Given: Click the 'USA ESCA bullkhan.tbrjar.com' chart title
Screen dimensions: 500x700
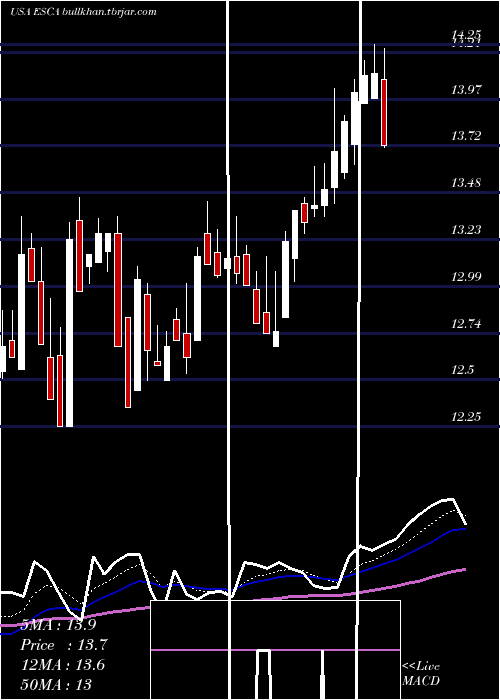Looking at the screenshot, I should pyautogui.click(x=83, y=12).
